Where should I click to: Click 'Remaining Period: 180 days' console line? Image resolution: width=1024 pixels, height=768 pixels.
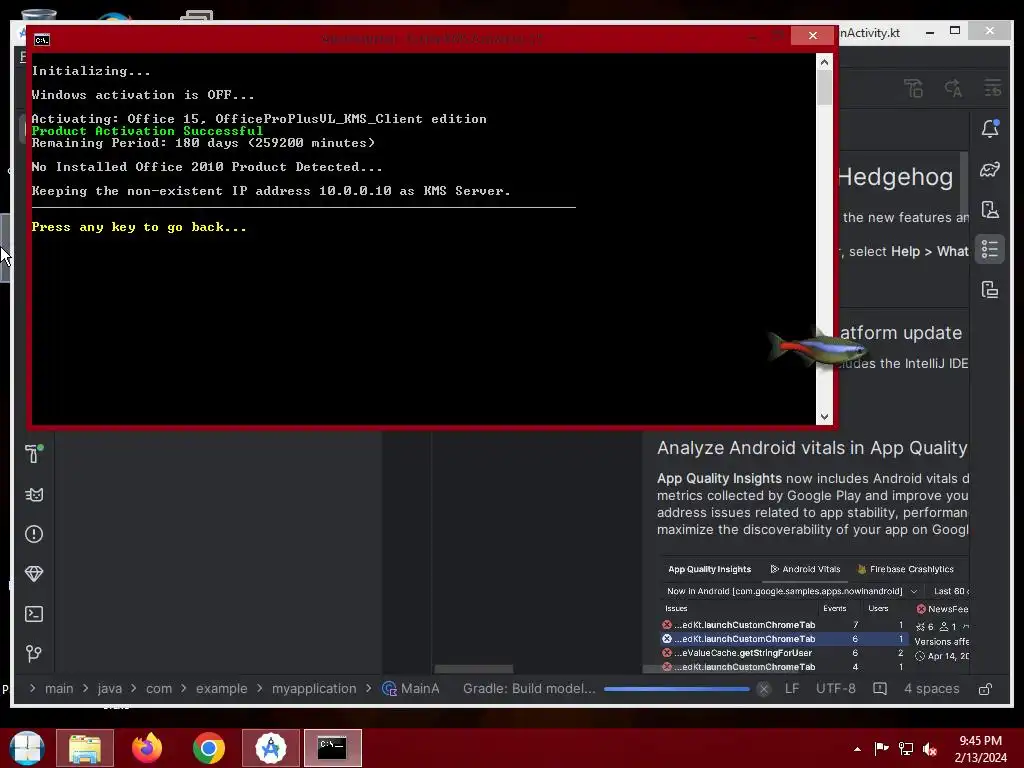coord(203,143)
